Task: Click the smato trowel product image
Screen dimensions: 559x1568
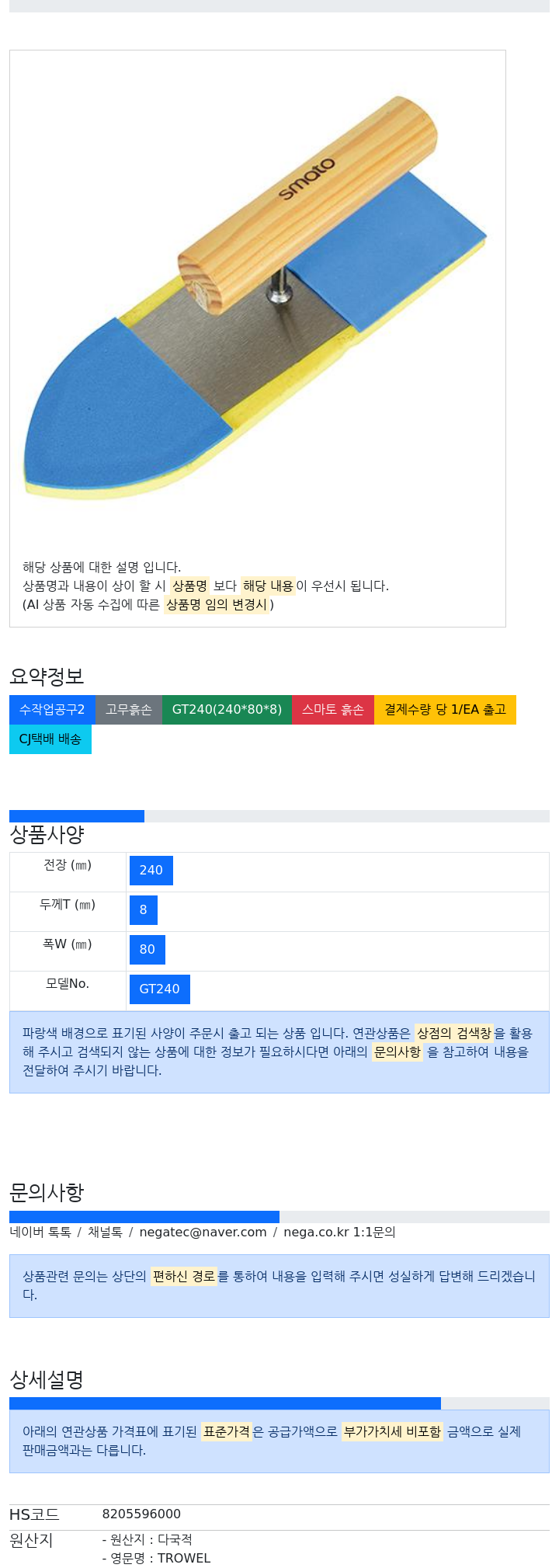Action: [x=257, y=298]
